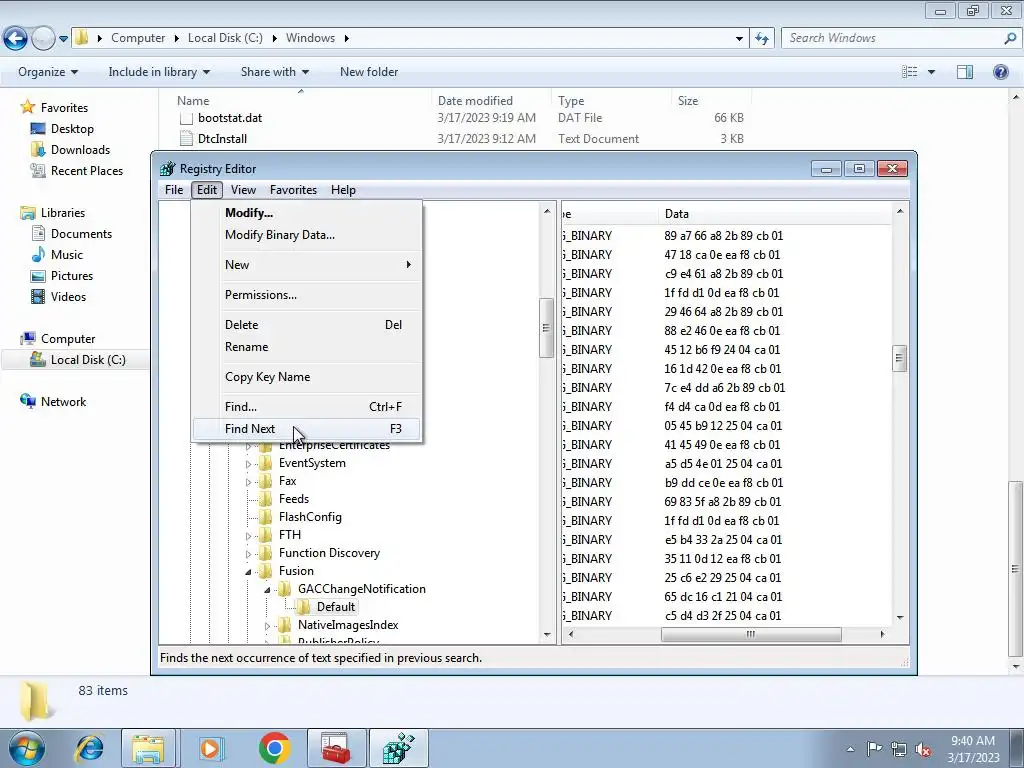This screenshot has height=768, width=1024.
Task: Launch Google Chrome from taskbar
Action: click(274, 748)
